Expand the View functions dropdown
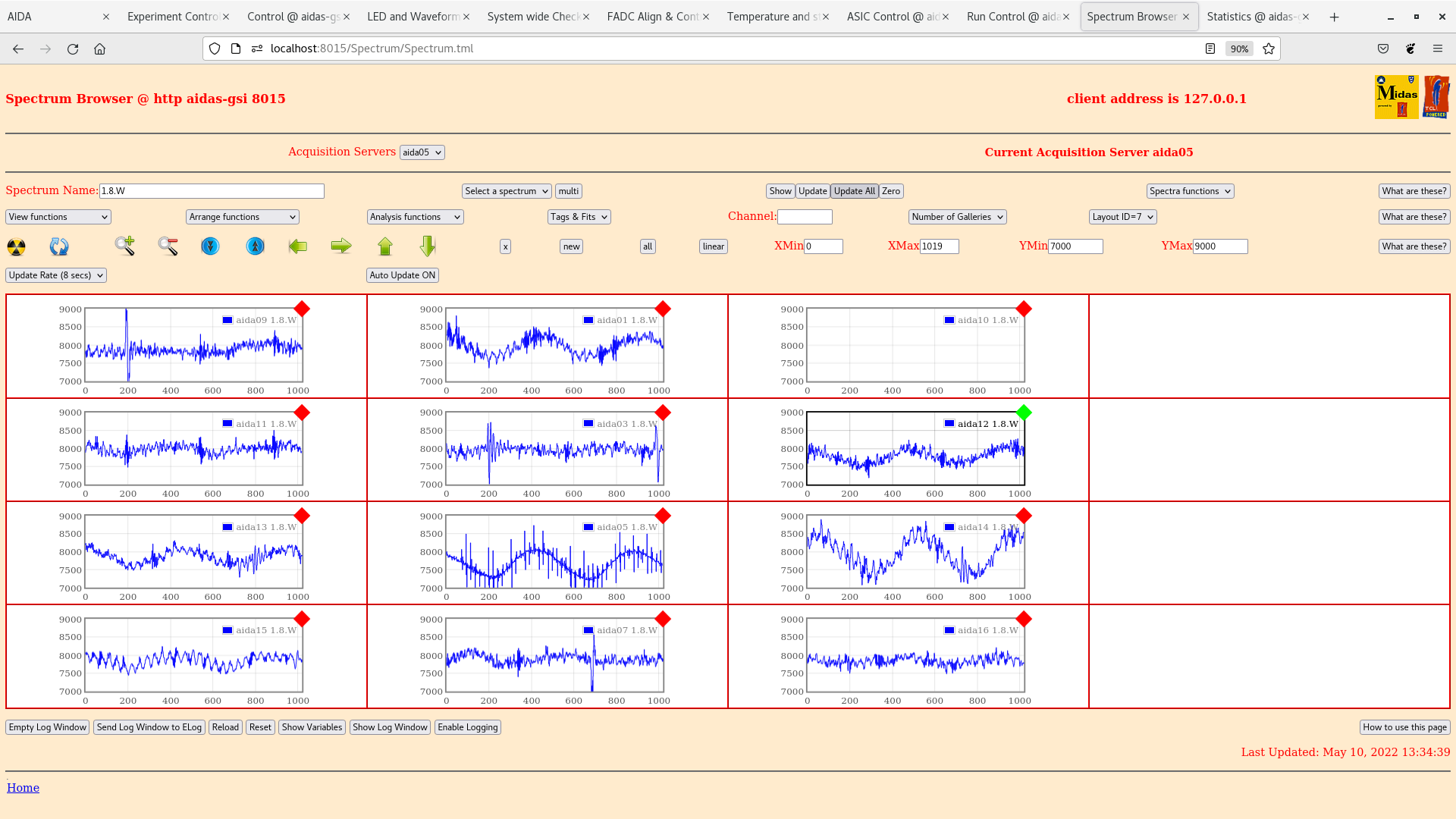 point(58,217)
